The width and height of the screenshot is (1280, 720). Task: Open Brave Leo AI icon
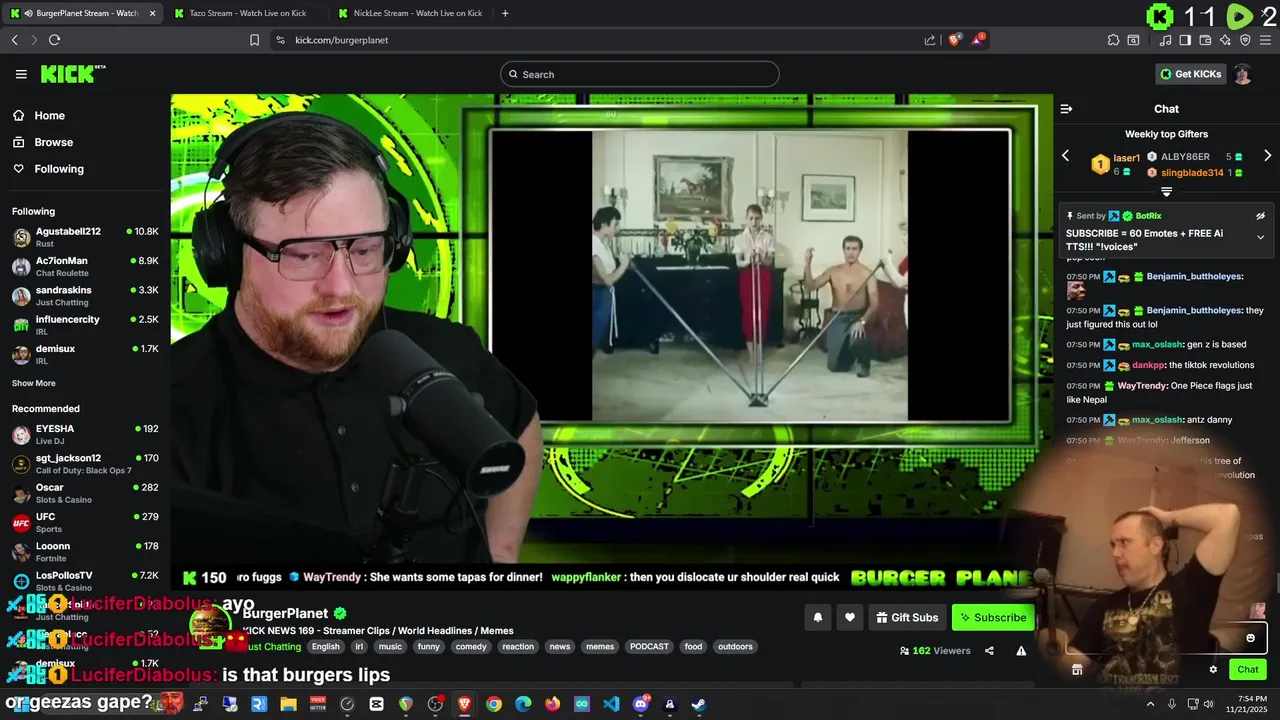tap(1226, 40)
